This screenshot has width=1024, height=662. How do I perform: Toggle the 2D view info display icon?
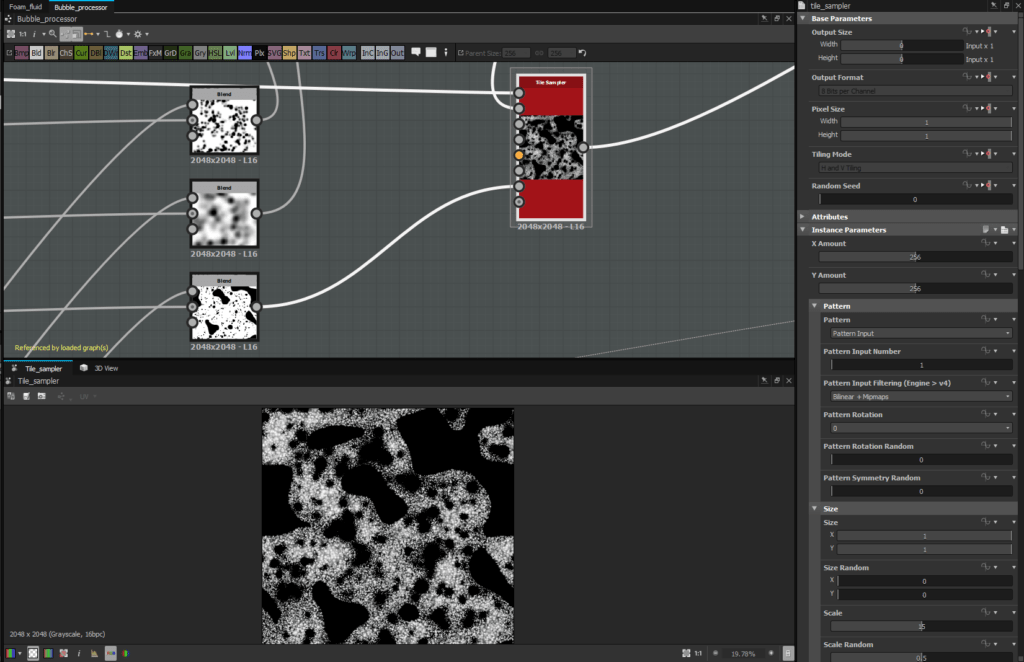pyautogui.click(x=79, y=653)
